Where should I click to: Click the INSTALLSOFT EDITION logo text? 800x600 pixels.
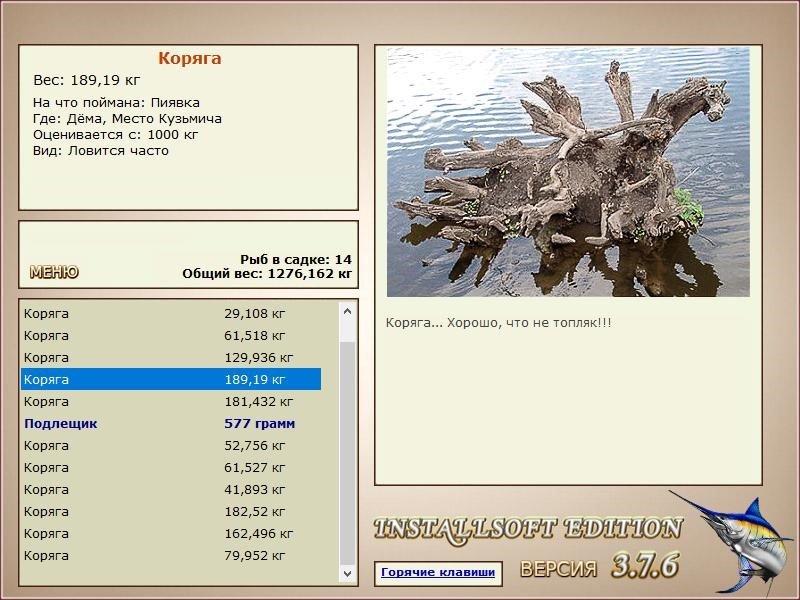click(528, 529)
